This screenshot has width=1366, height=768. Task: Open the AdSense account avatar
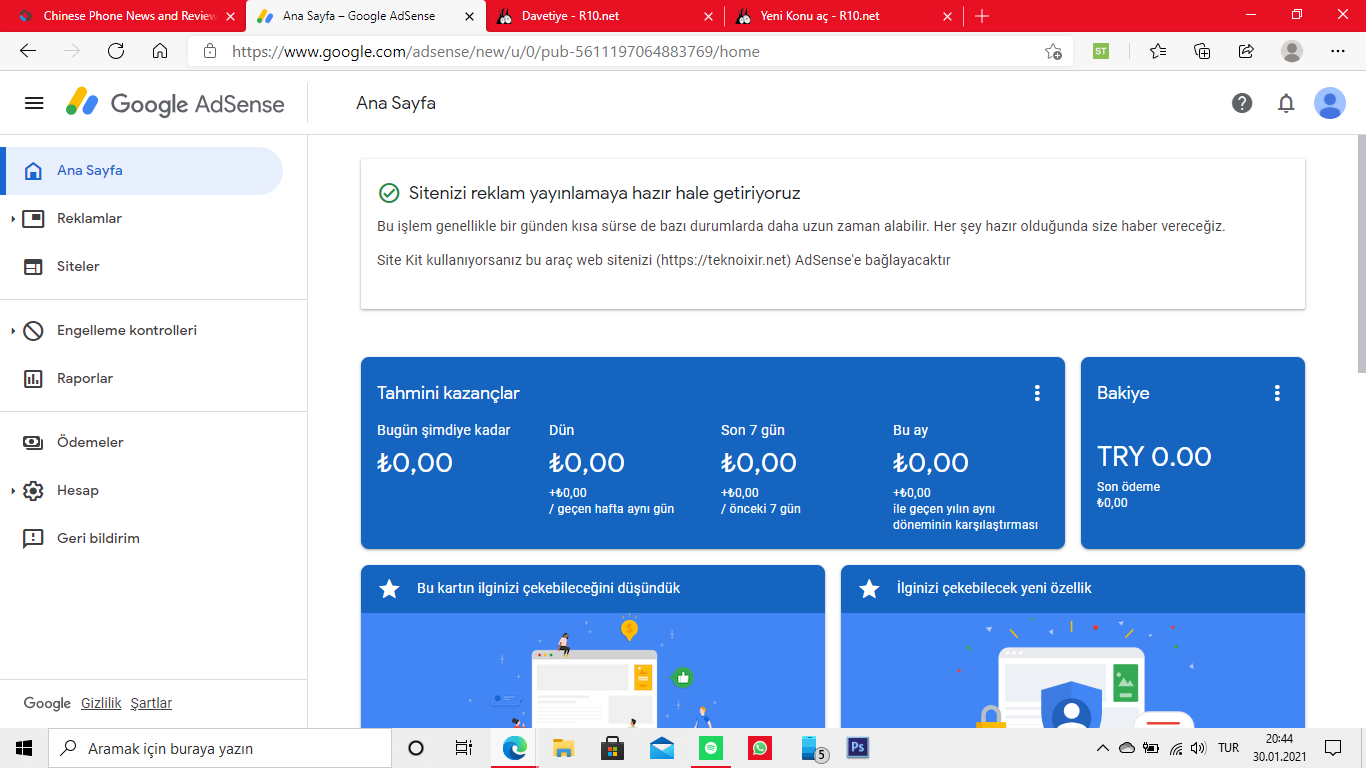click(x=1330, y=103)
